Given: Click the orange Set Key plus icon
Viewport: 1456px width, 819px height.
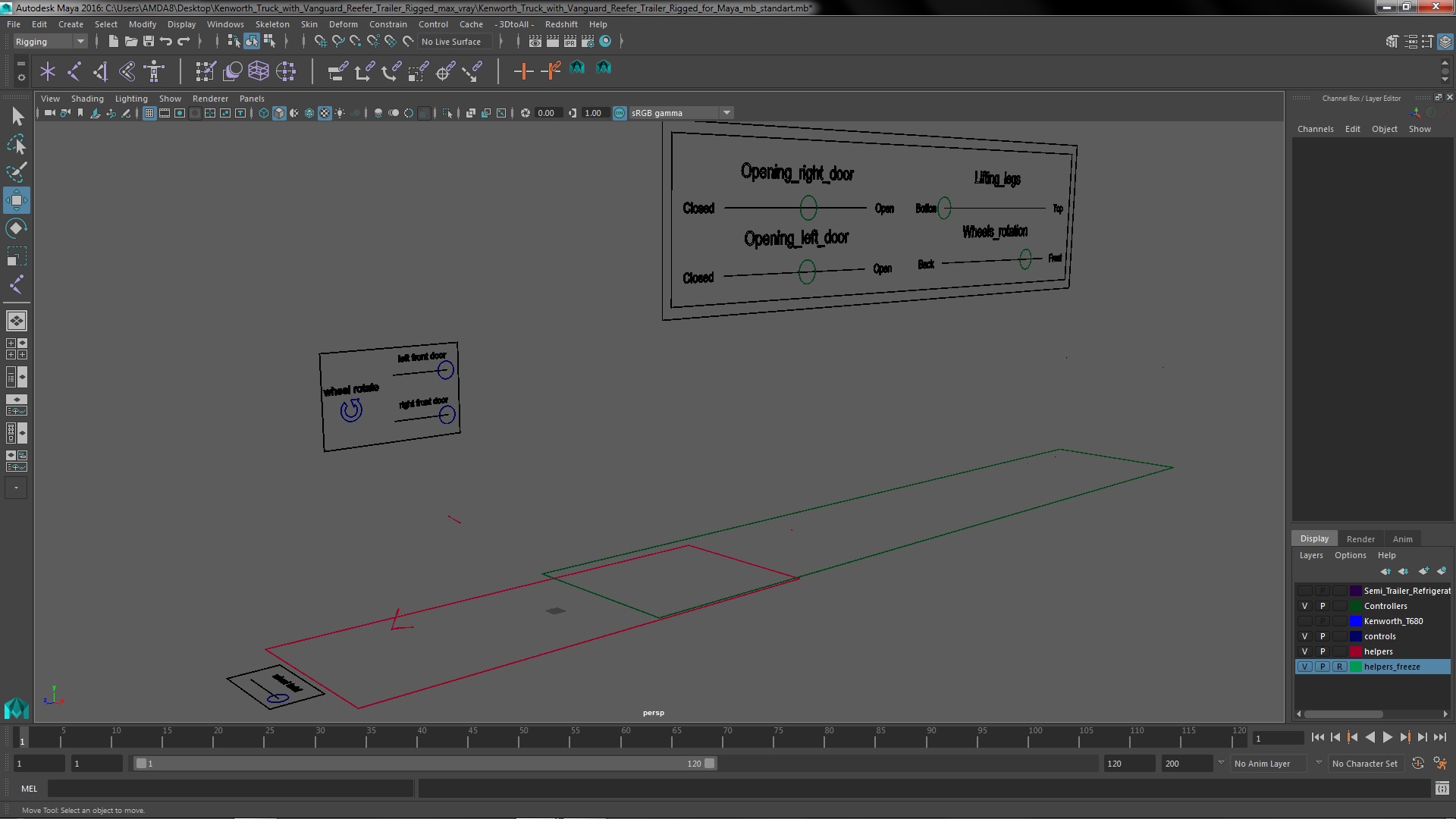Looking at the screenshot, I should (x=523, y=71).
